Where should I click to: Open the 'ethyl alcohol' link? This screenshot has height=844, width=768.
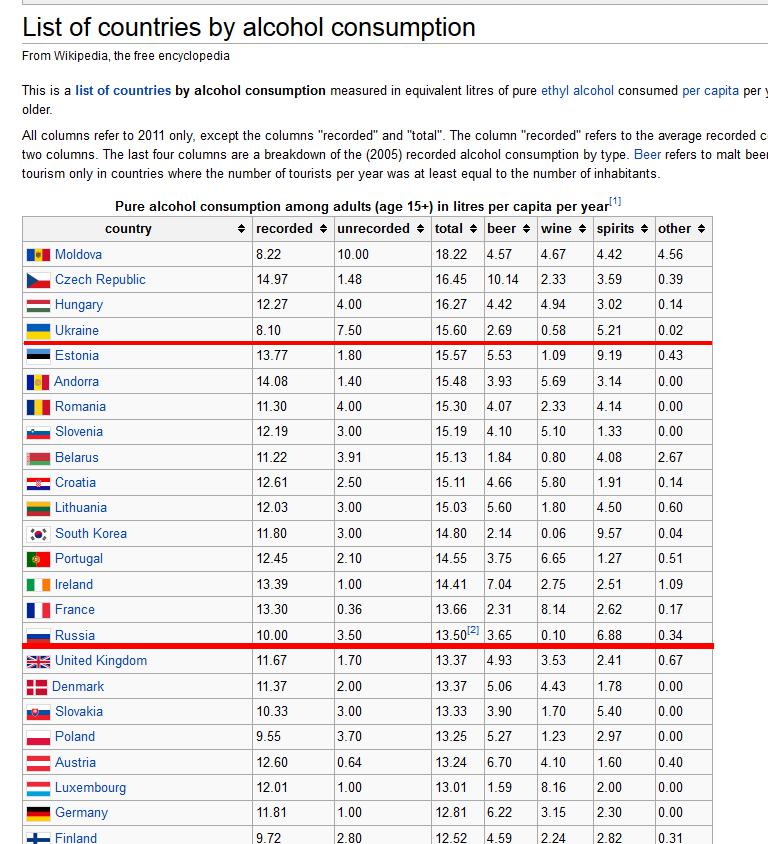[x=577, y=90]
